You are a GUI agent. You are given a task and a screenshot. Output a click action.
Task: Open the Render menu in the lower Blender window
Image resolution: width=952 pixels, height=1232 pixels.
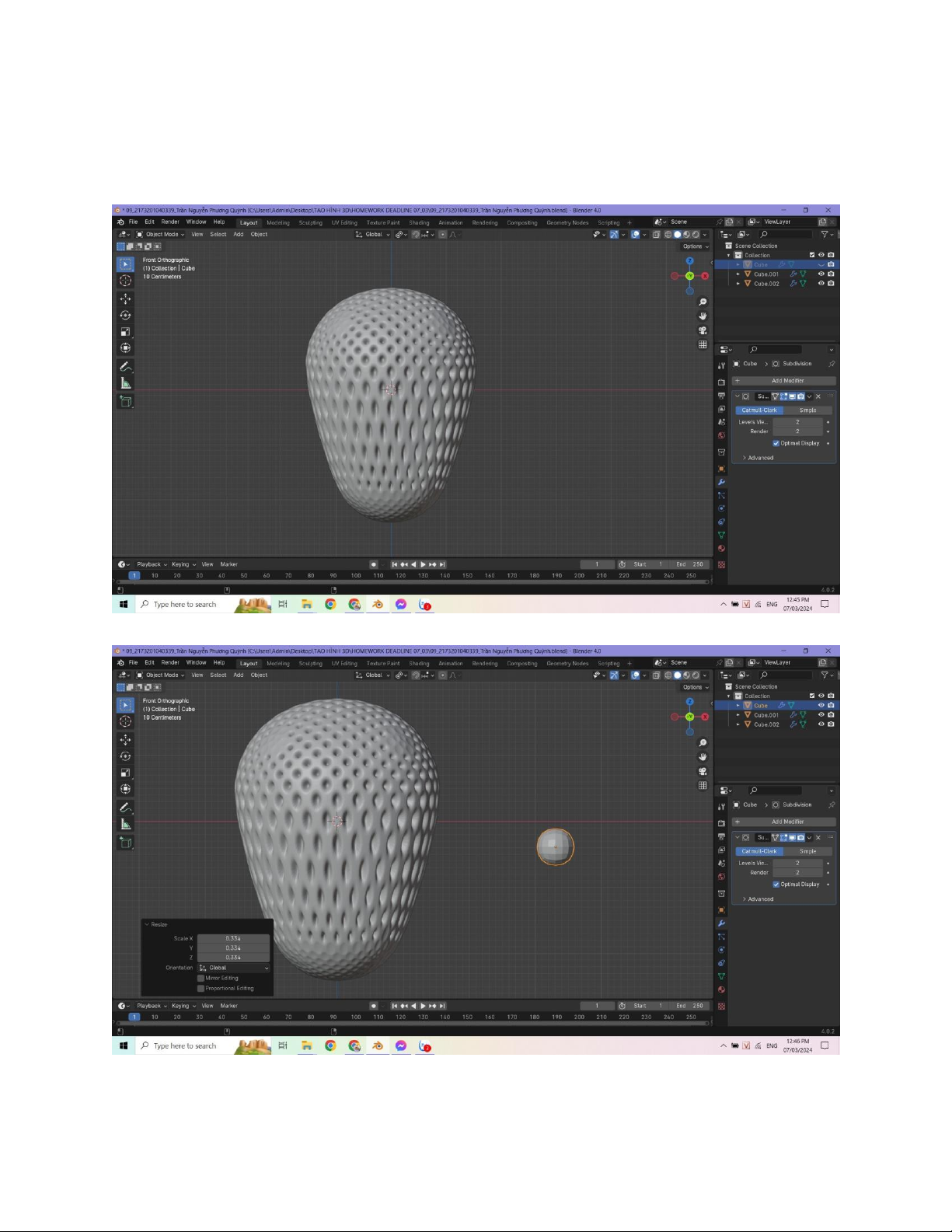pos(169,663)
